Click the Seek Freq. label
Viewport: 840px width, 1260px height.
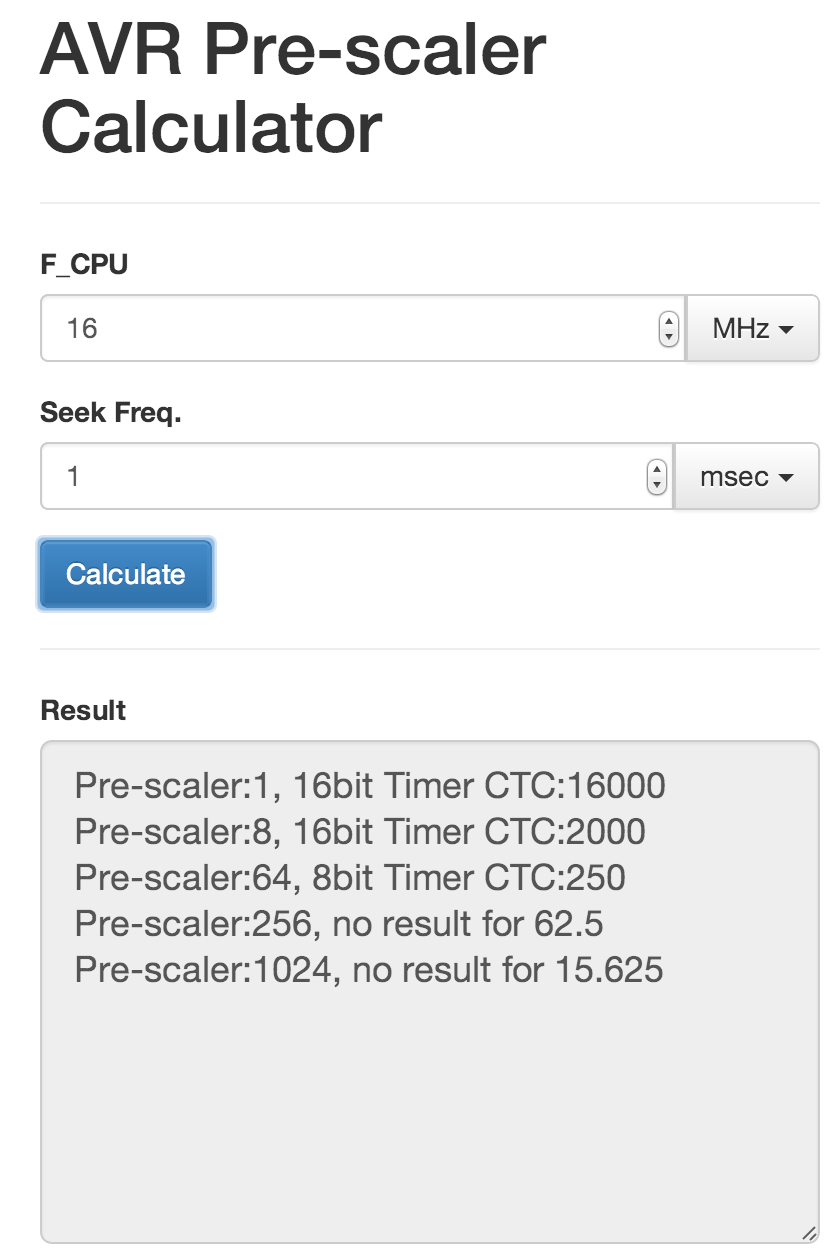[x=110, y=413]
